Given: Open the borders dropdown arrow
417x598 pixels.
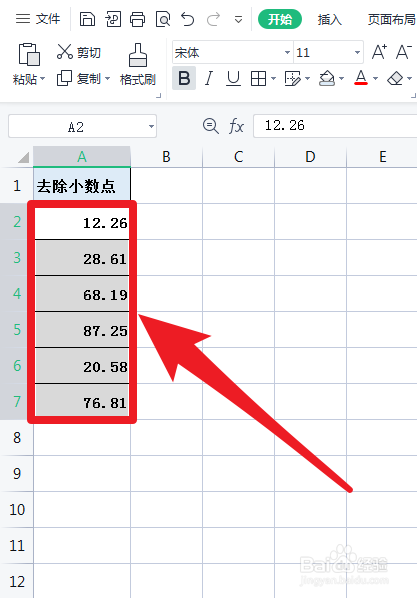Looking at the screenshot, I should coord(273,79).
